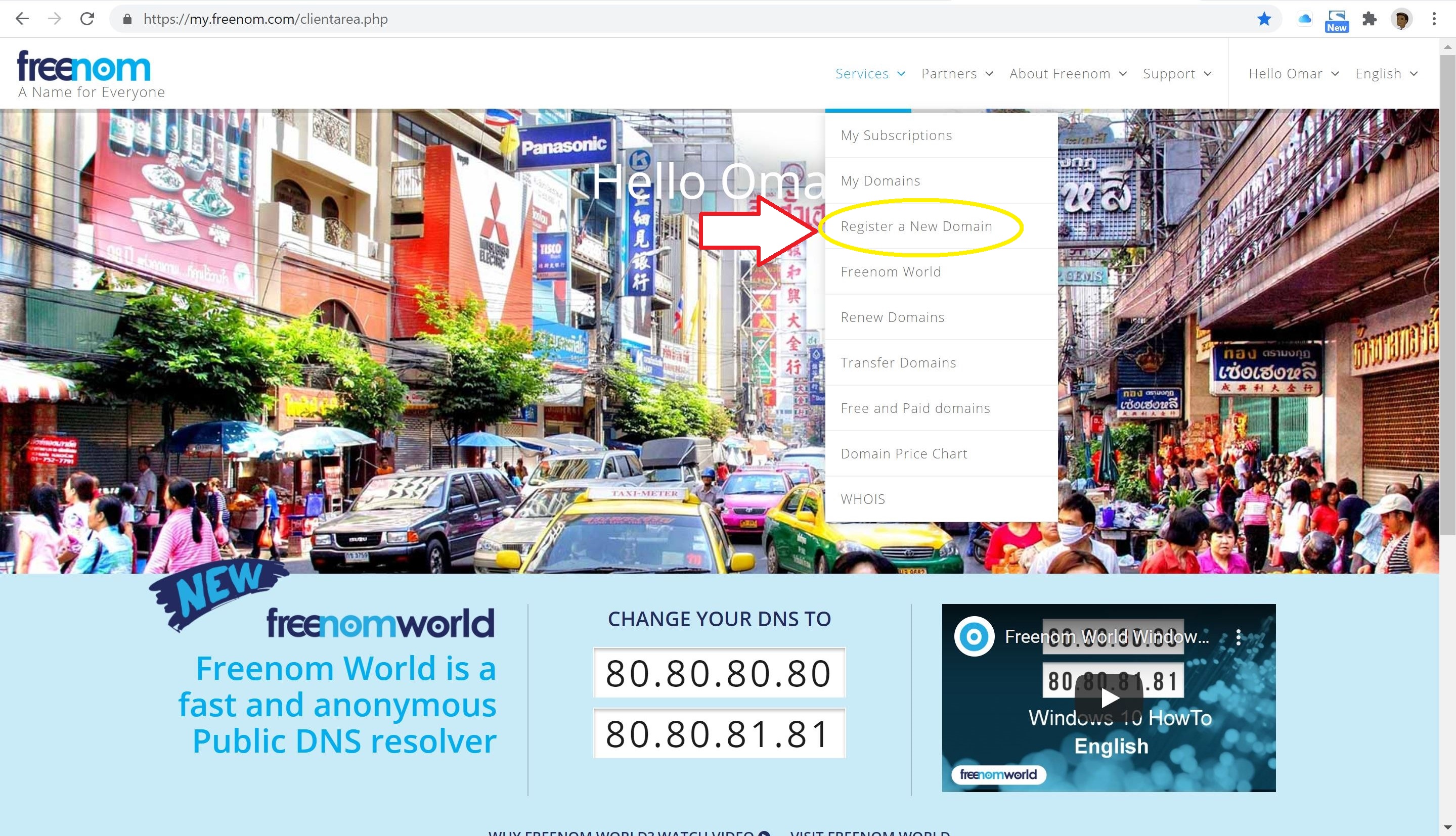Expand the Support dropdown menu
The width and height of the screenshot is (1456, 836).
(x=1177, y=73)
